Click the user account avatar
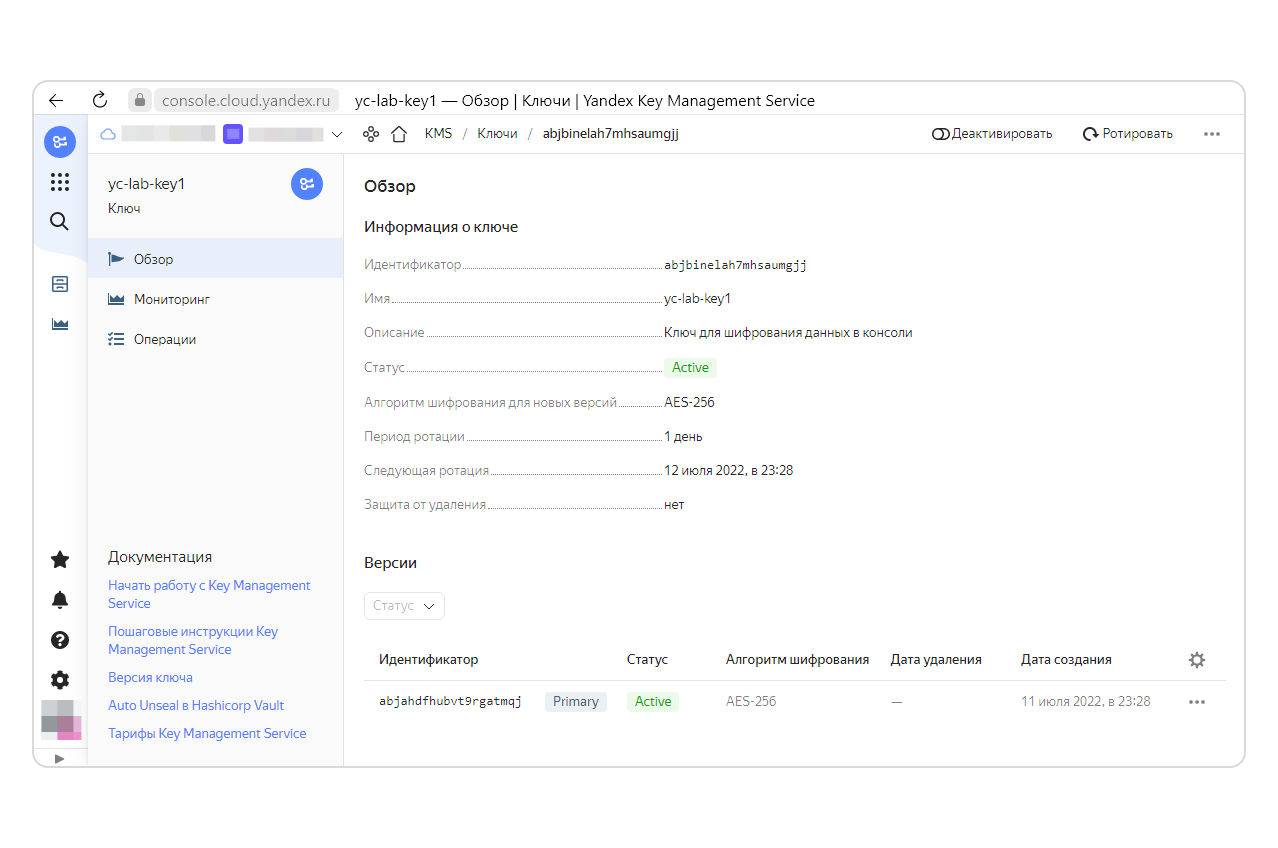 click(60, 720)
